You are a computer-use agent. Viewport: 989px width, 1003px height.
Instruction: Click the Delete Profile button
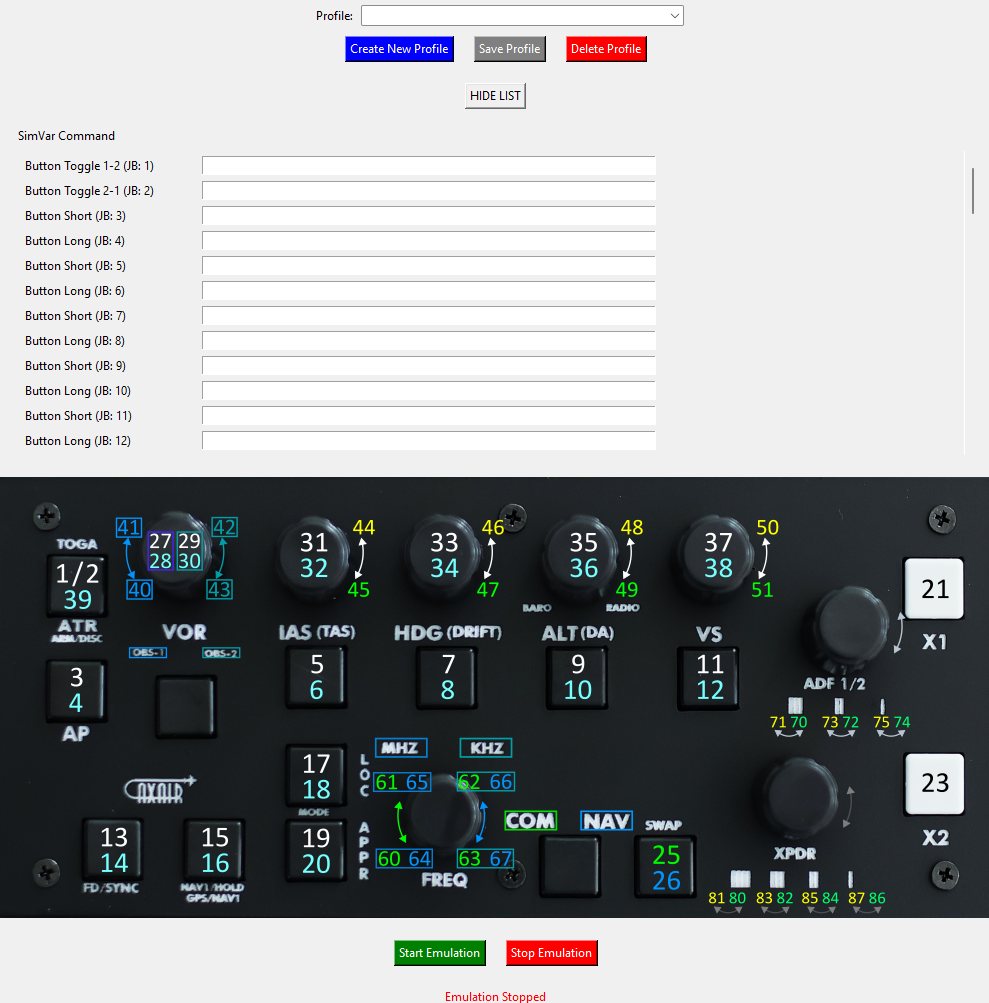[x=606, y=49]
